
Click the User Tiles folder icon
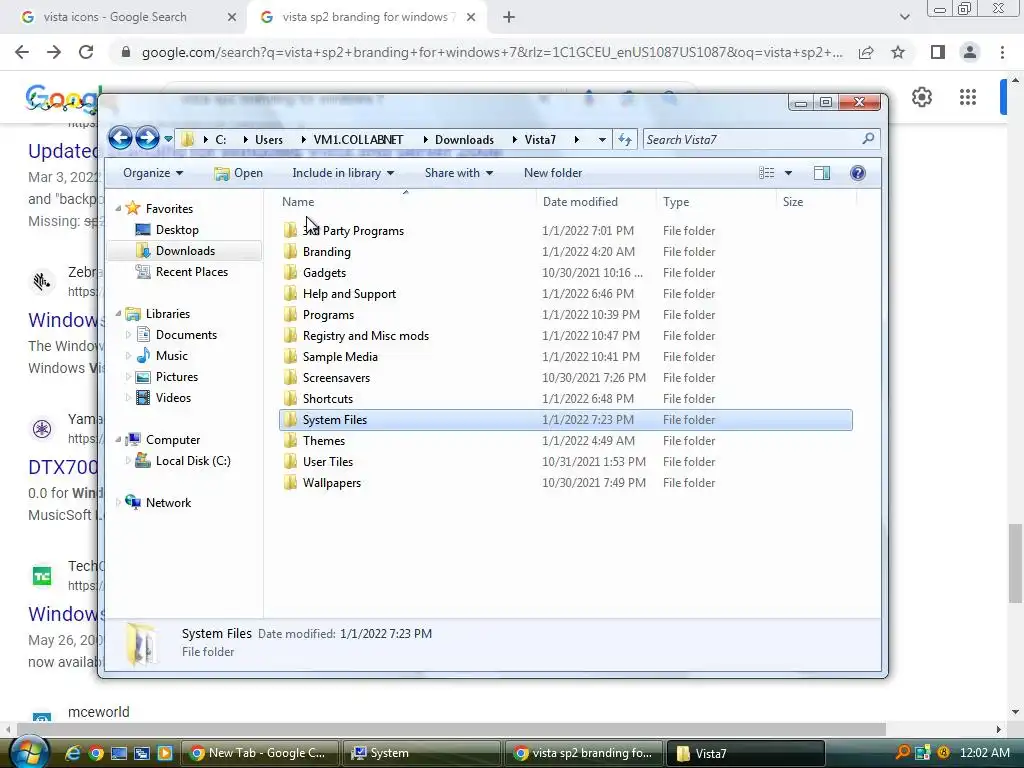click(290, 461)
